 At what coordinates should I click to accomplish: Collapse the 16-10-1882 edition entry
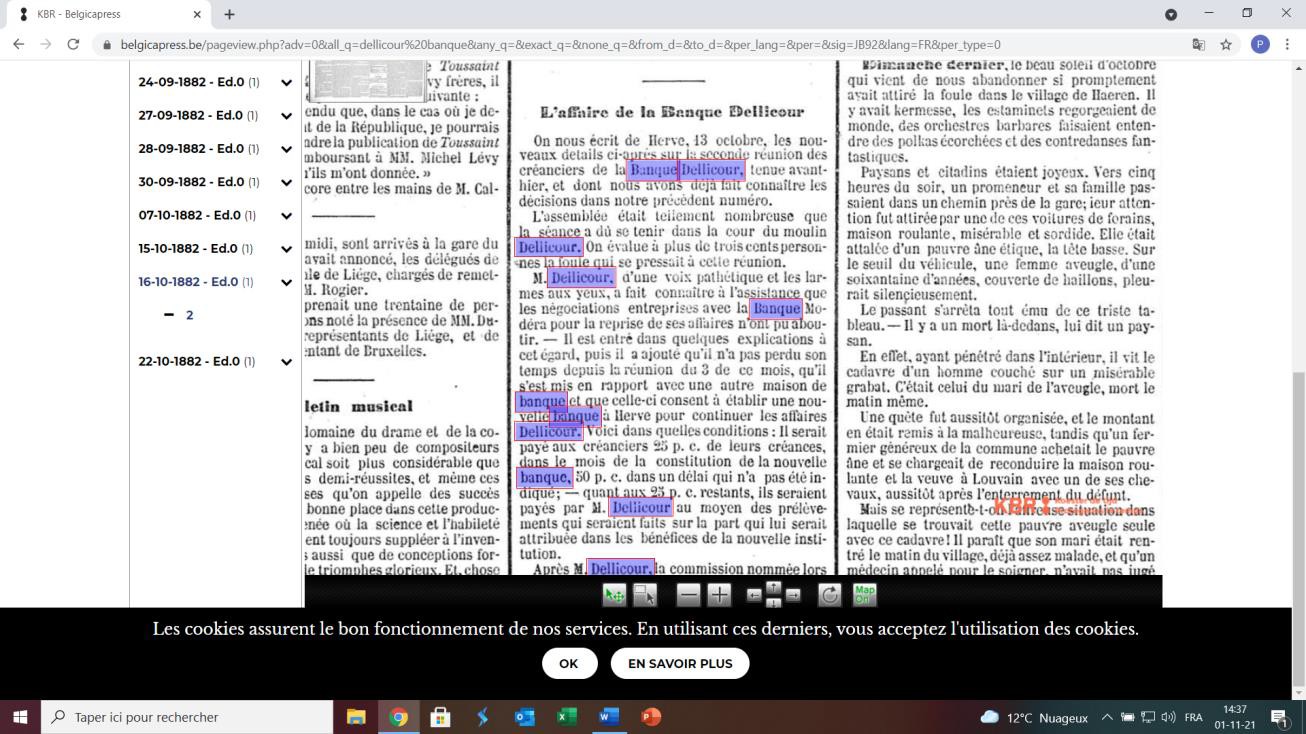[286, 282]
